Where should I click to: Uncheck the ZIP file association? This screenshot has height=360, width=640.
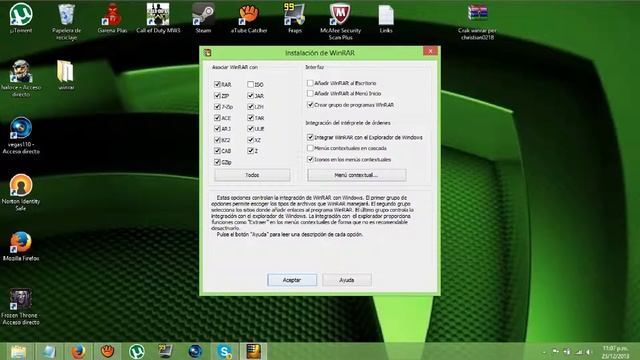(x=217, y=96)
